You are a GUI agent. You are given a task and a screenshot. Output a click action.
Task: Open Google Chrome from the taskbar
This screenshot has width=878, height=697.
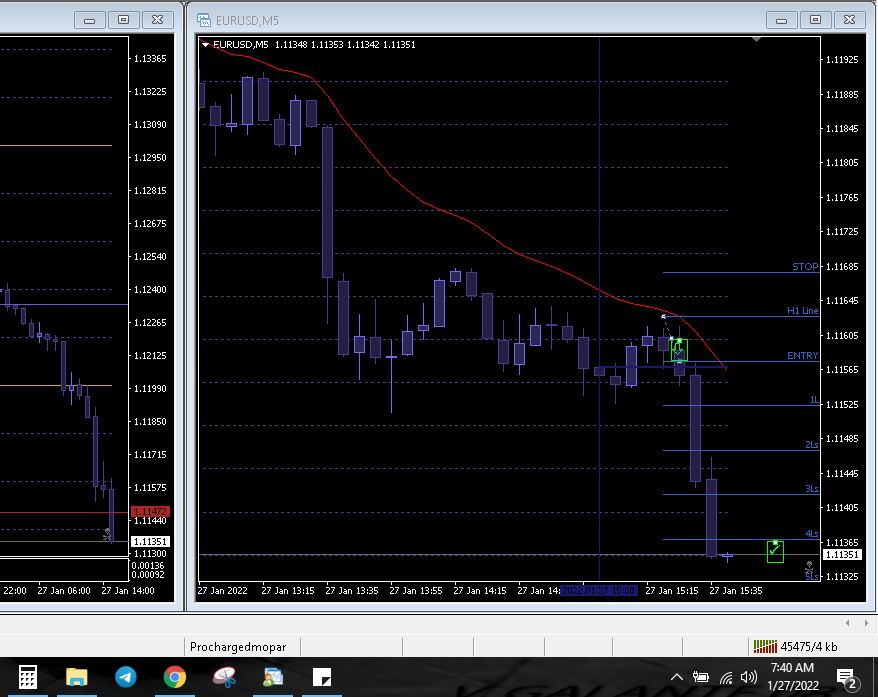175,677
